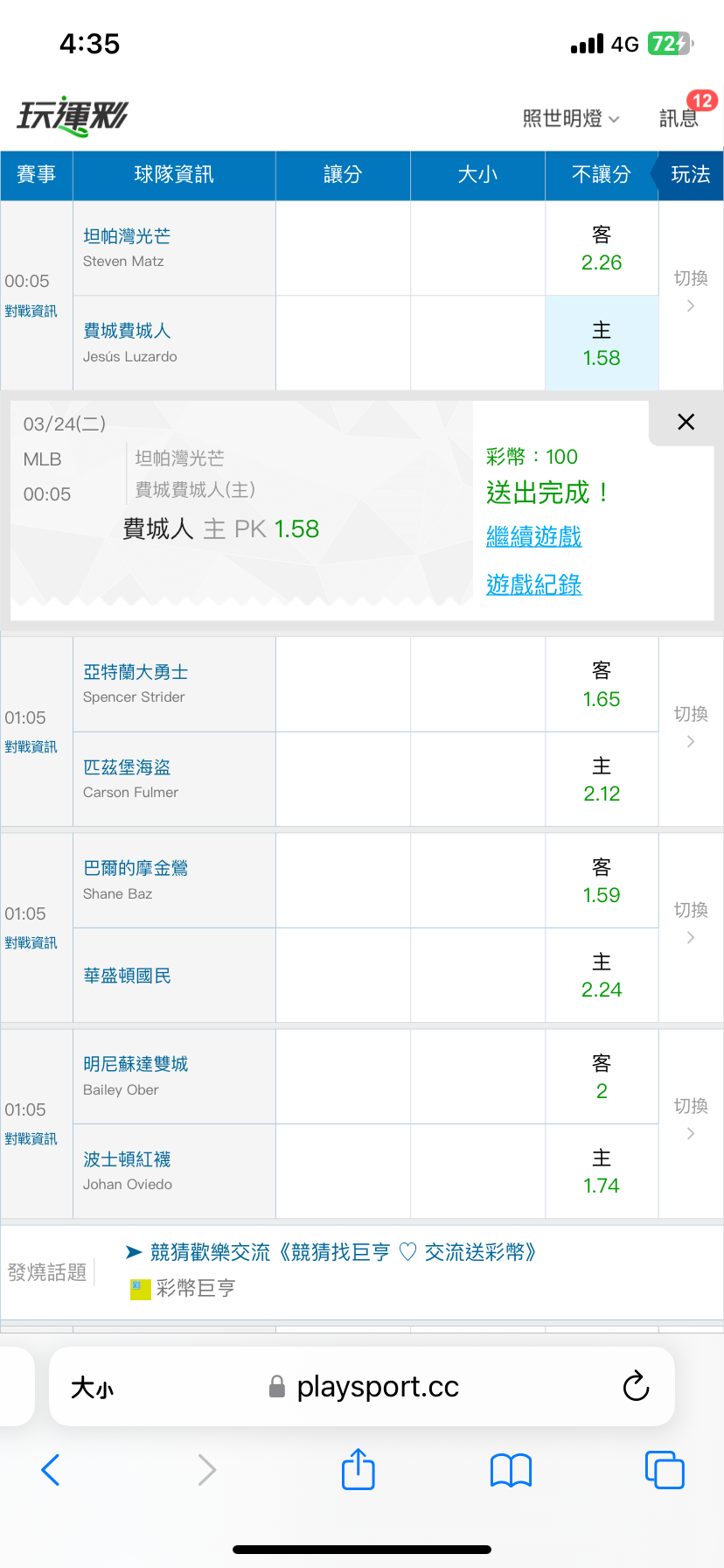Switch to 讓分 column tab
Image resolution: width=724 pixels, height=1568 pixels.
coord(343,175)
